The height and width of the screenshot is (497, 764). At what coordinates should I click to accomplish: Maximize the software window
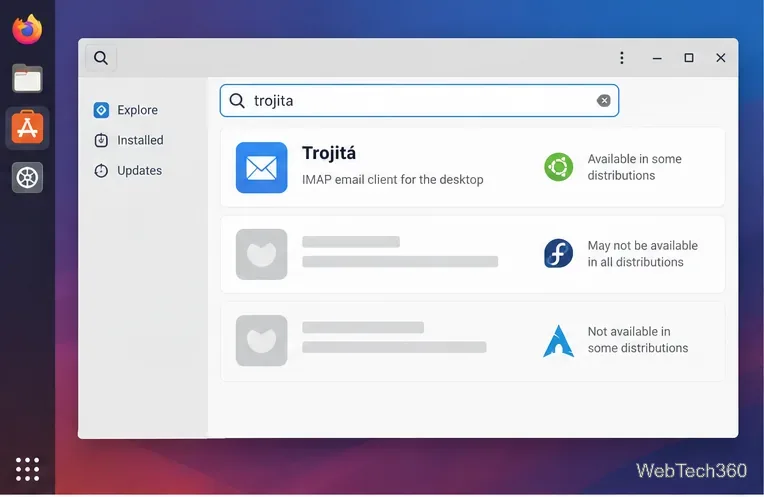pos(689,58)
